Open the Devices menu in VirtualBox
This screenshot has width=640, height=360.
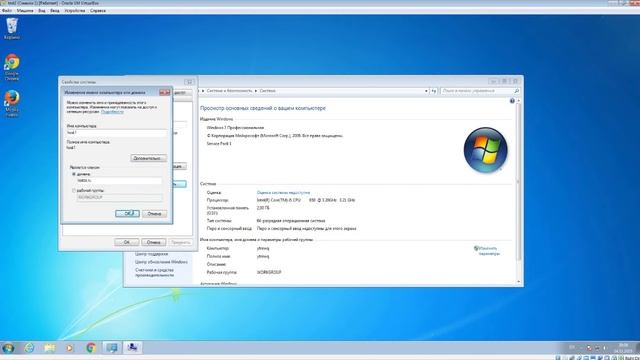pos(75,11)
